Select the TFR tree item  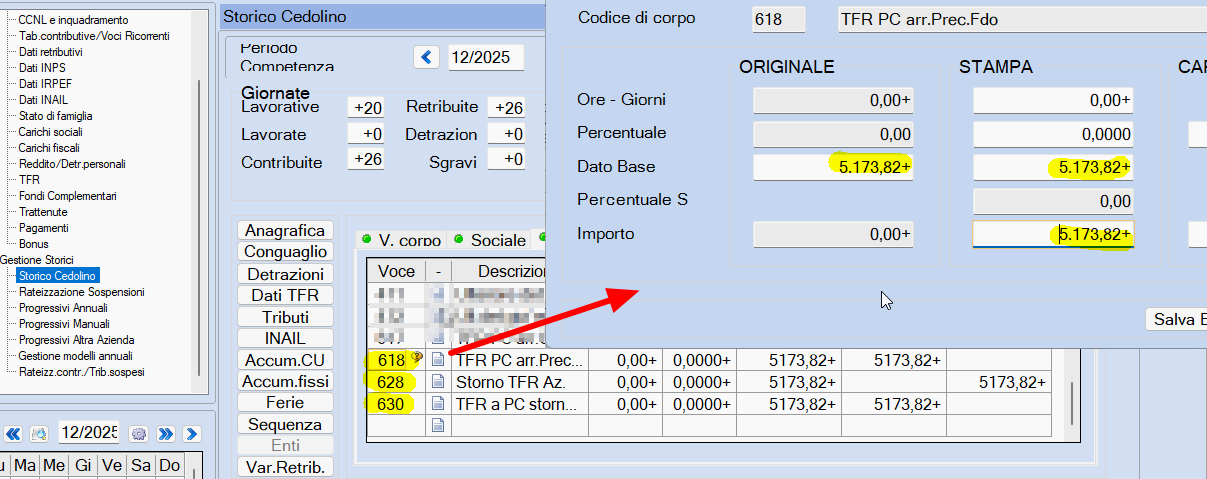pyautogui.click(x=29, y=180)
